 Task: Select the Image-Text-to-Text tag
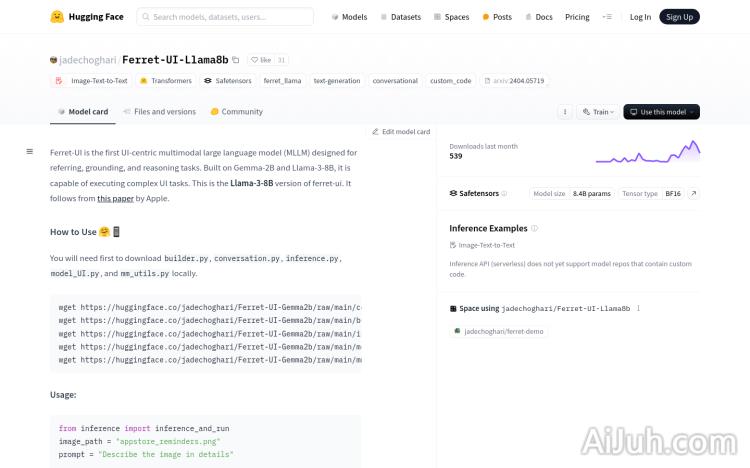pyautogui.click(x=92, y=81)
